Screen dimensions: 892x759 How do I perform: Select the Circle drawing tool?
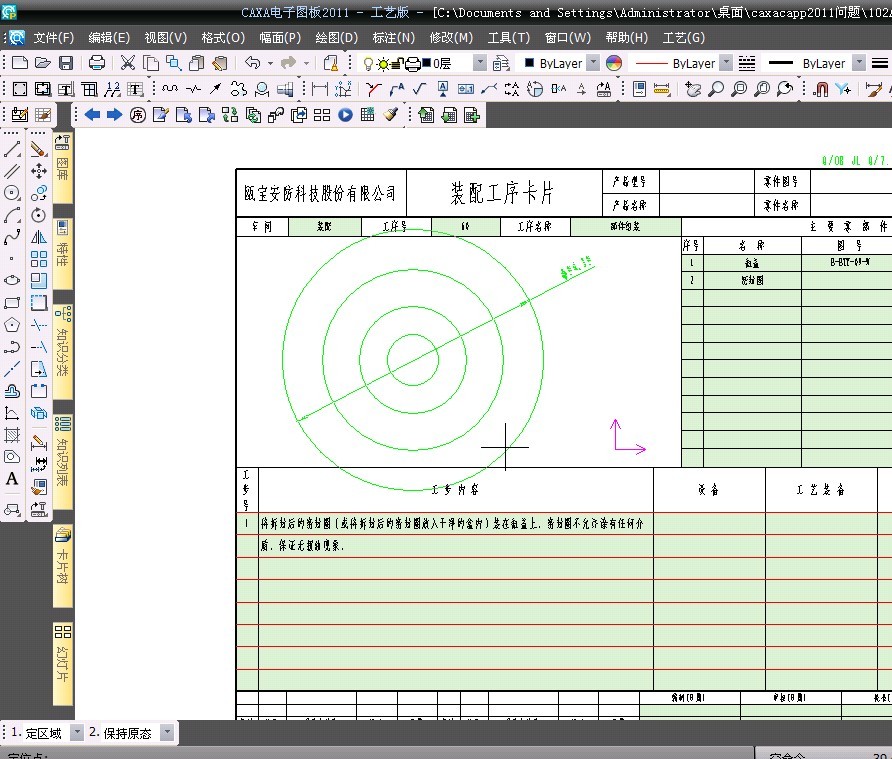[x=13, y=193]
